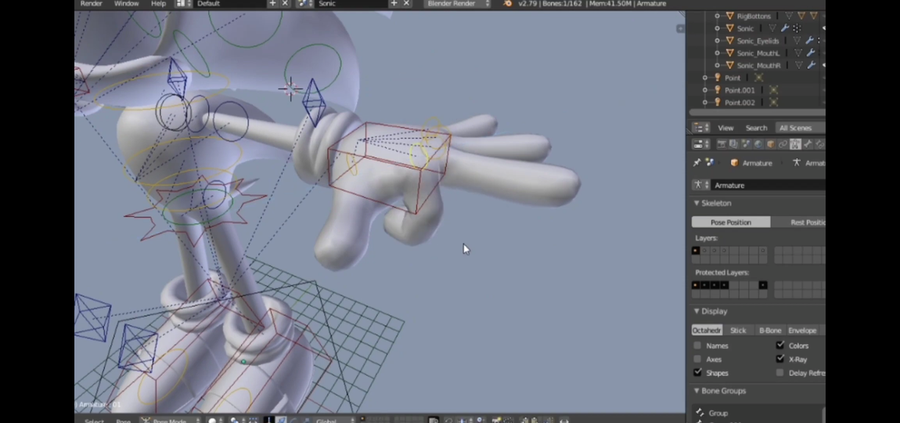The image size is (900, 423).
Task: Open the outliner editor type selector
Action: click(x=700, y=128)
